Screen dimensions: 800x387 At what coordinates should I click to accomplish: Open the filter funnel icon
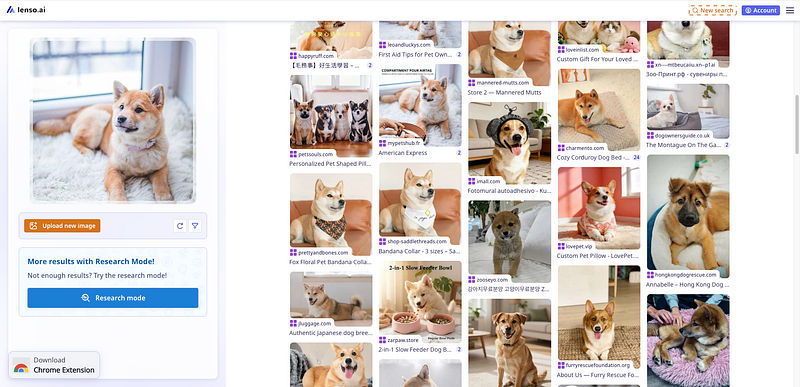(195, 226)
